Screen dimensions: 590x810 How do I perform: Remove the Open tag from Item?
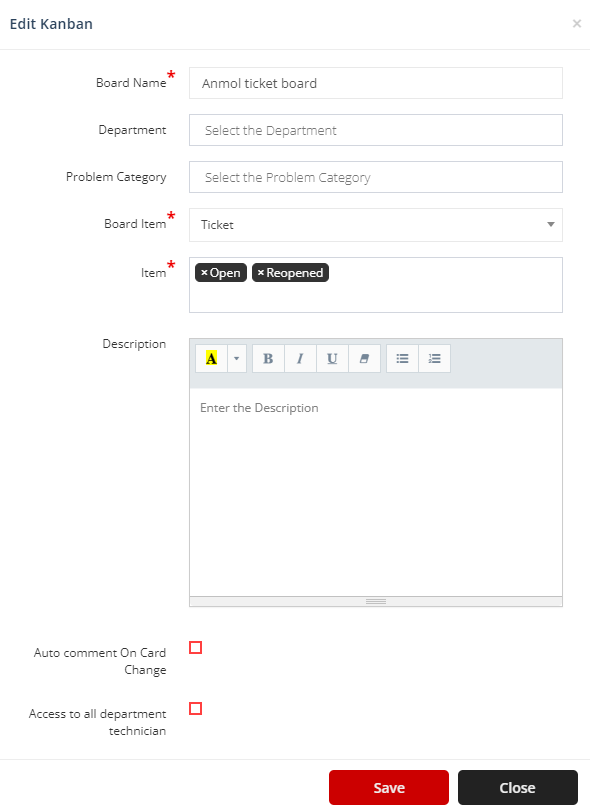pyautogui.click(x=204, y=273)
